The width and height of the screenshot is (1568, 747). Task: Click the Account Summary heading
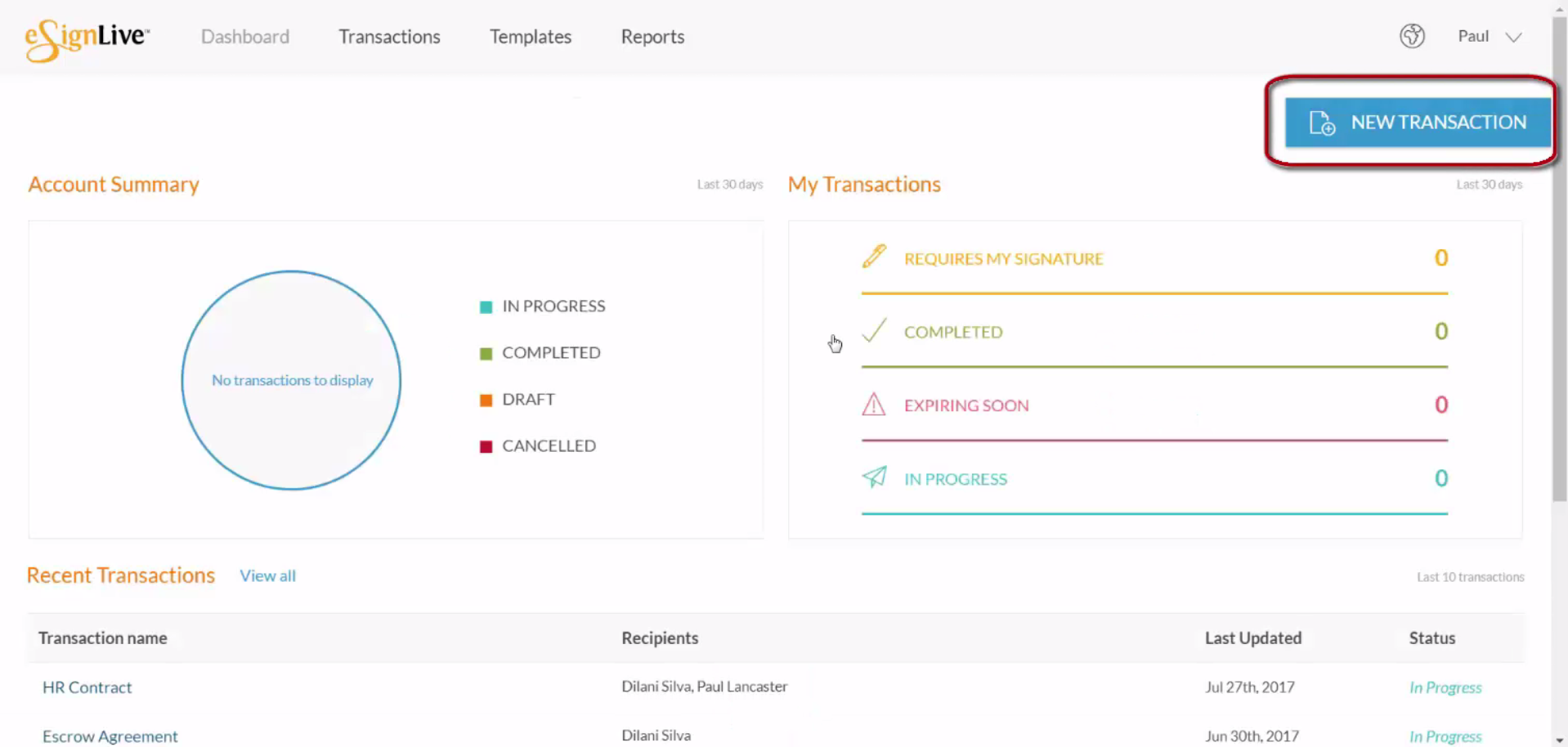[114, 185]
